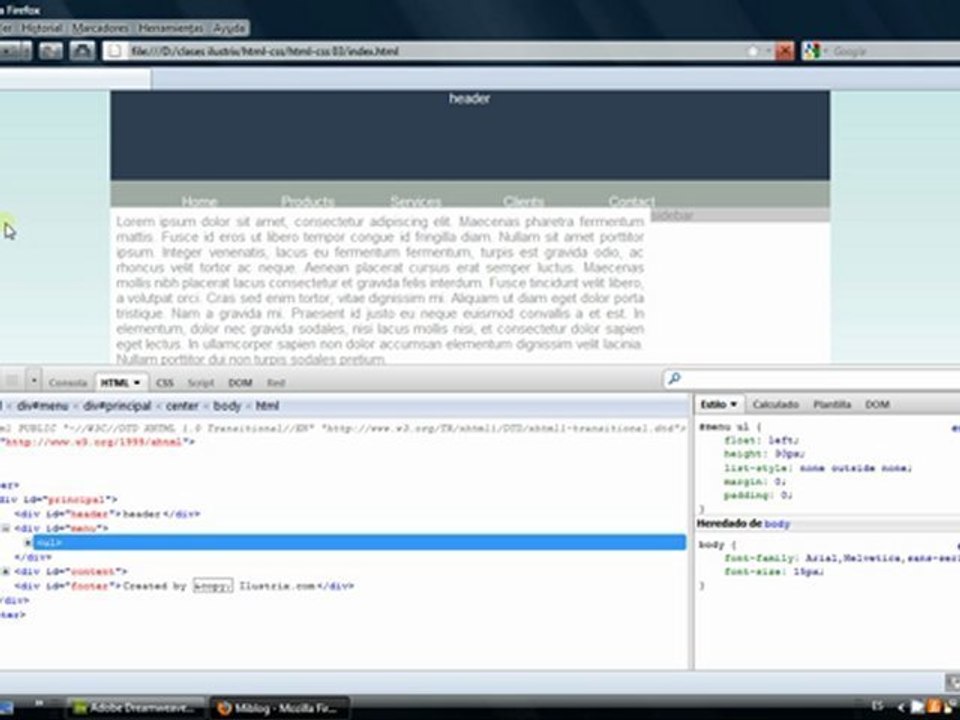The height and width of the screenshot is (720, 960).
Task: Click the reload page icon in the toolbar
Action: point(51,51)
